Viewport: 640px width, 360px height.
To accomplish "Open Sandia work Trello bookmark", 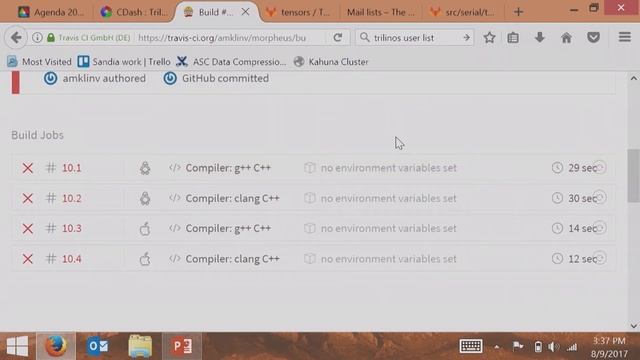I will 124,62.
